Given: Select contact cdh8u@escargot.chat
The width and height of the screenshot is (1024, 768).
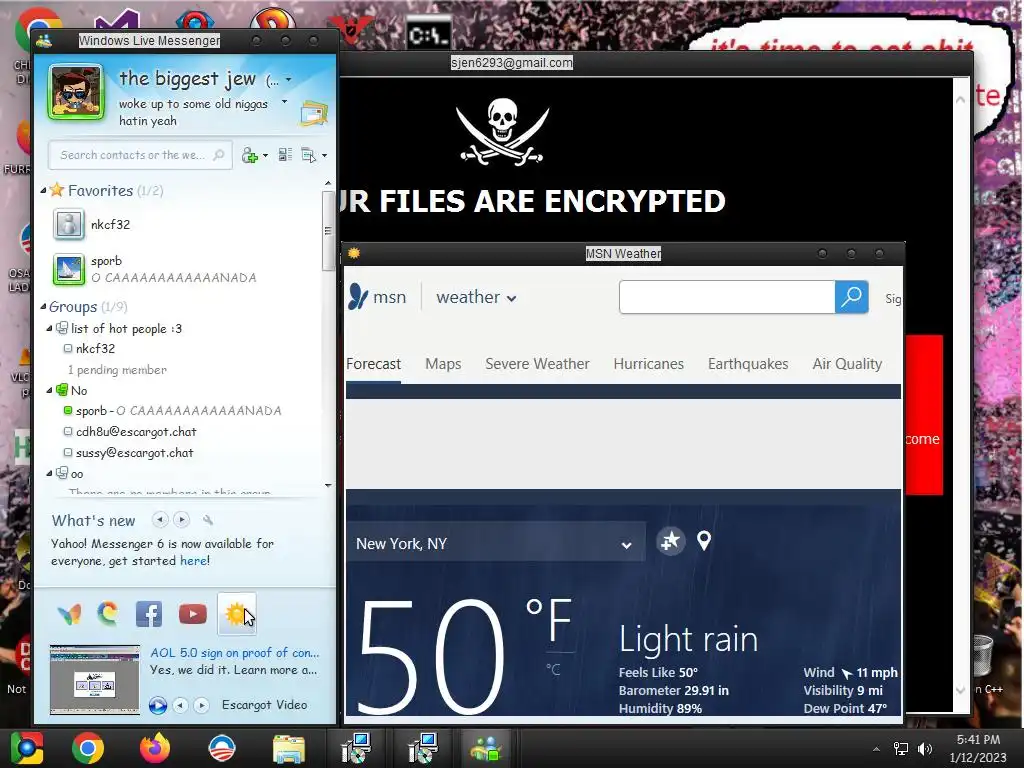Looking at the screenshot, I should (136, 432).
